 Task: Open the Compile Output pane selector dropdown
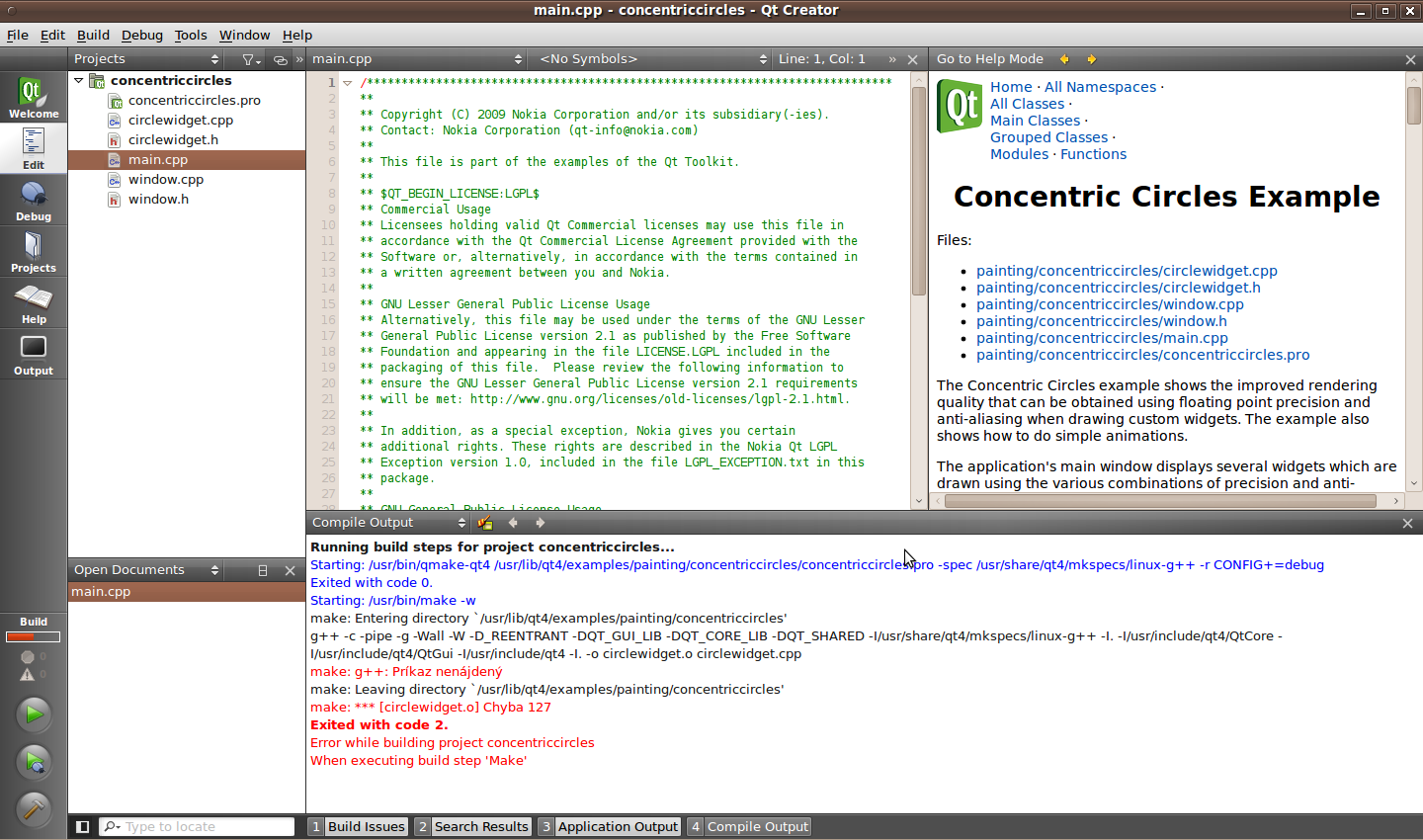click(x=389, y=523)
